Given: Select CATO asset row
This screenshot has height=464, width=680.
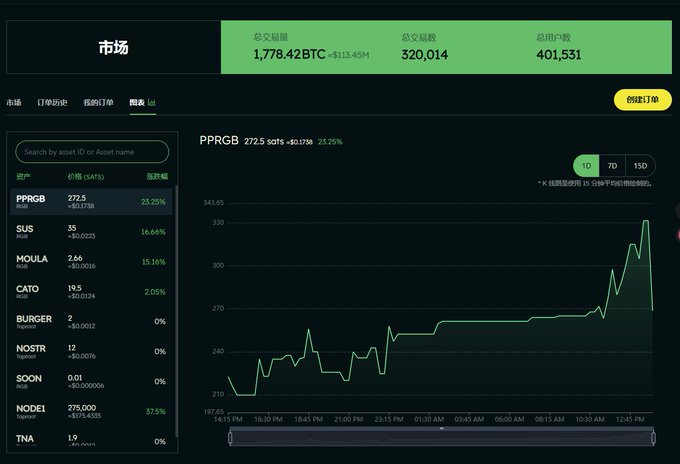Looking at the screenshot, I should [91, 291].
